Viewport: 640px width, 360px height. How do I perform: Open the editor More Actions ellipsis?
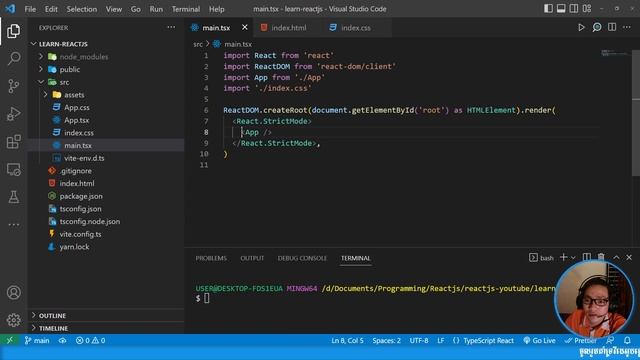click(627, 27)
